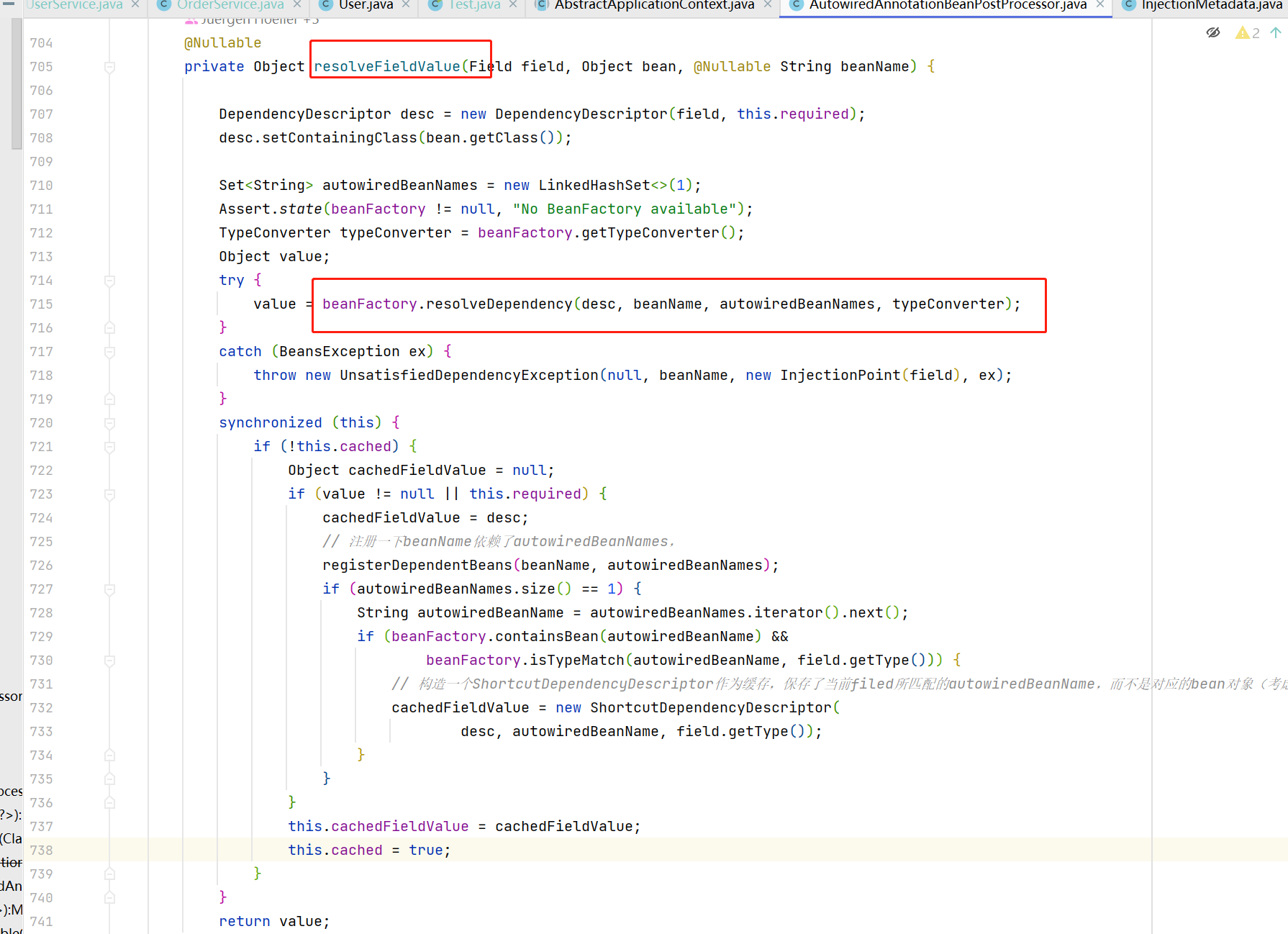Click DependencyDescriptor constructor on line 707

coord(581,114)
